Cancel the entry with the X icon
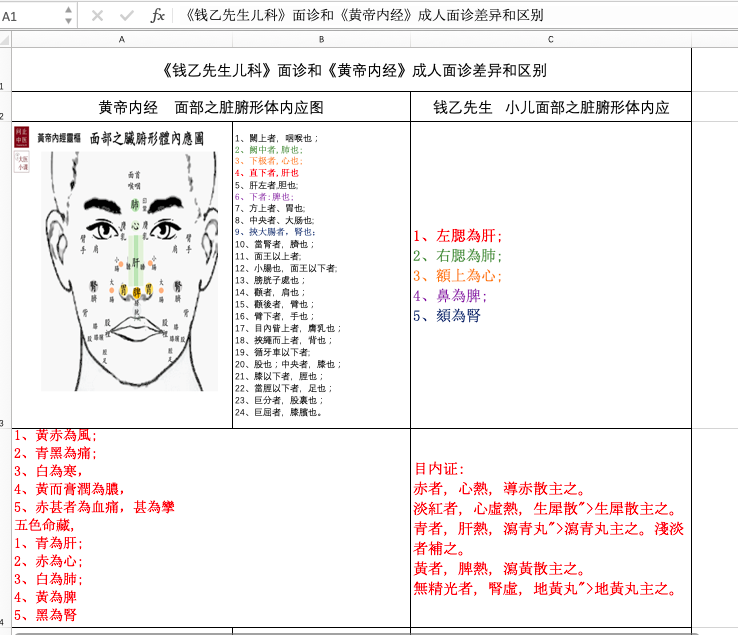 97,16
